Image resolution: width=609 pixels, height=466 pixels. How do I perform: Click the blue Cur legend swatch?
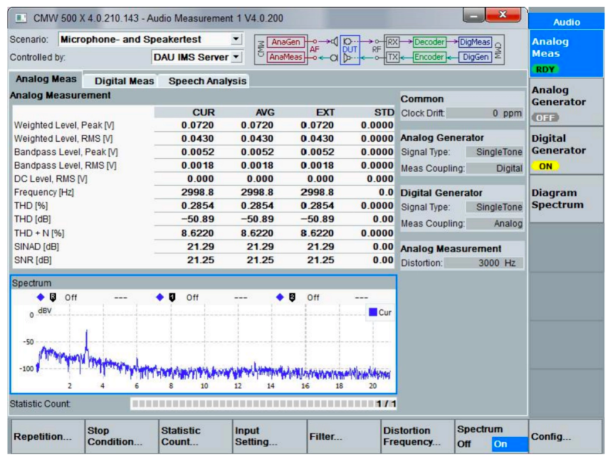[x=373, y=312]
